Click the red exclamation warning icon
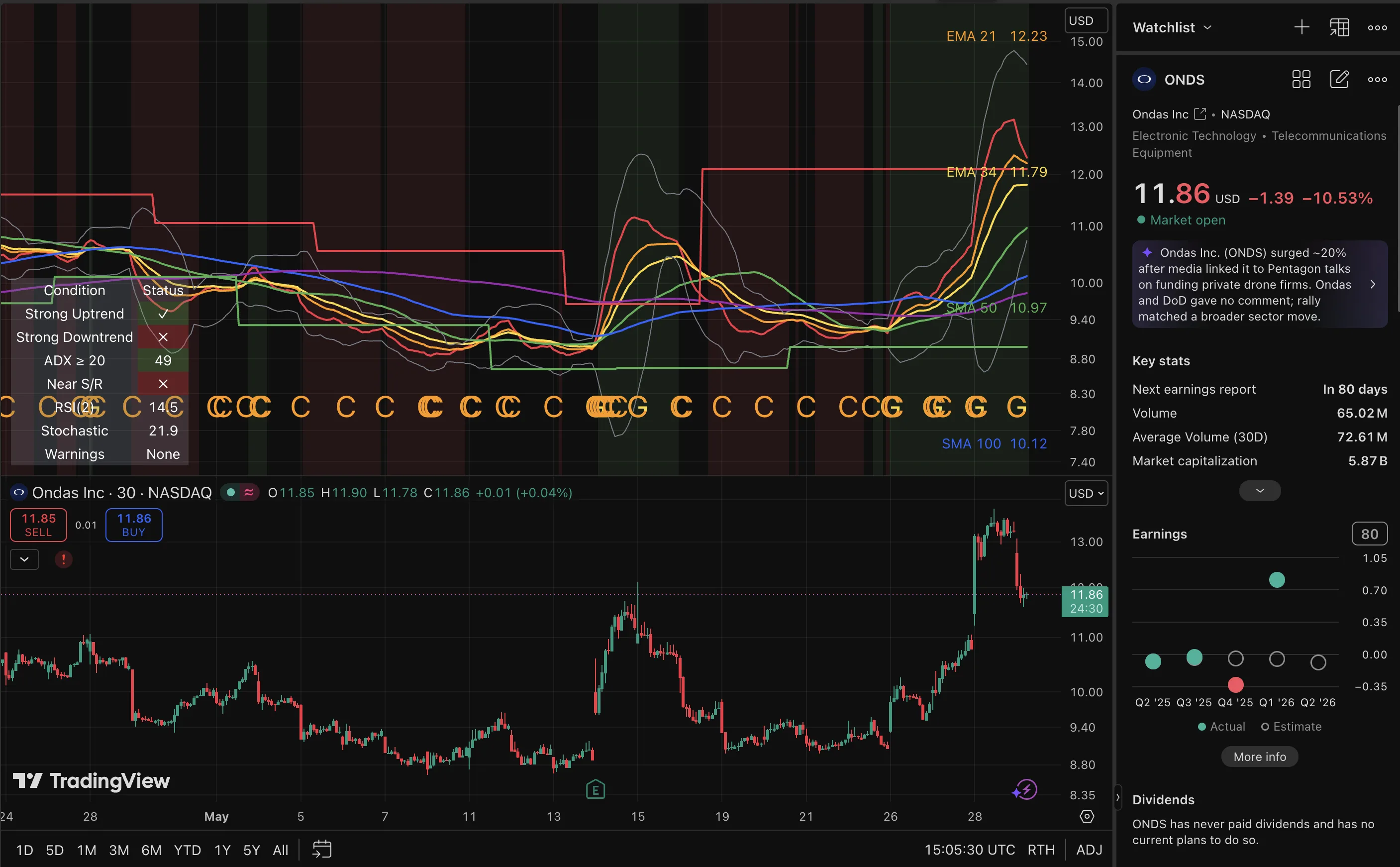 (63, 559)
